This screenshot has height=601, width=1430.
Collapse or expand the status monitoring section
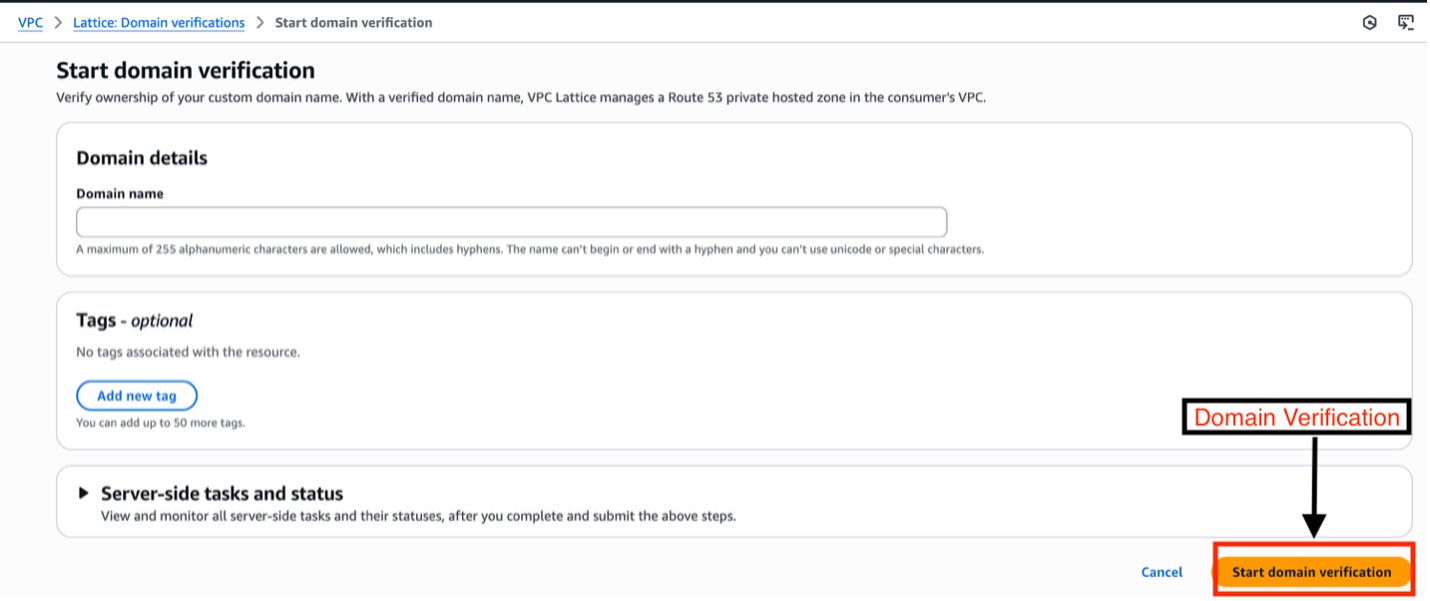[x=85, y=493]
